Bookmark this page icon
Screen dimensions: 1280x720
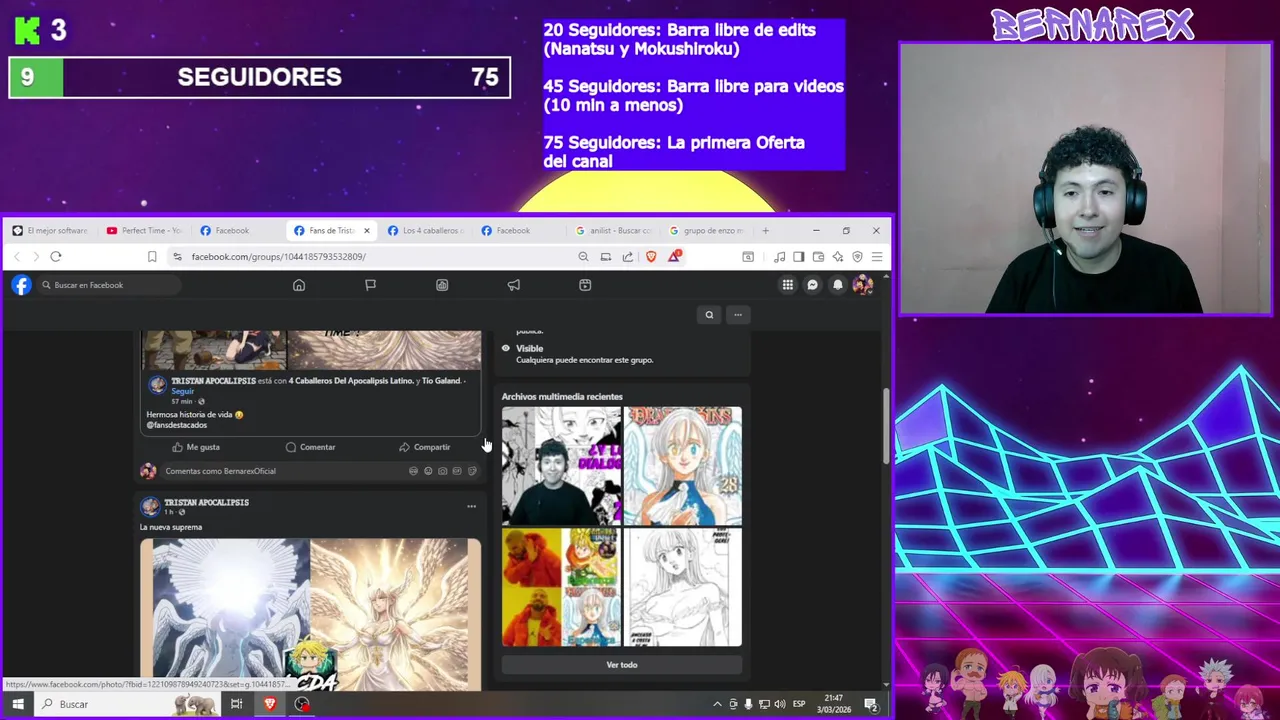(x=152, y=257)
